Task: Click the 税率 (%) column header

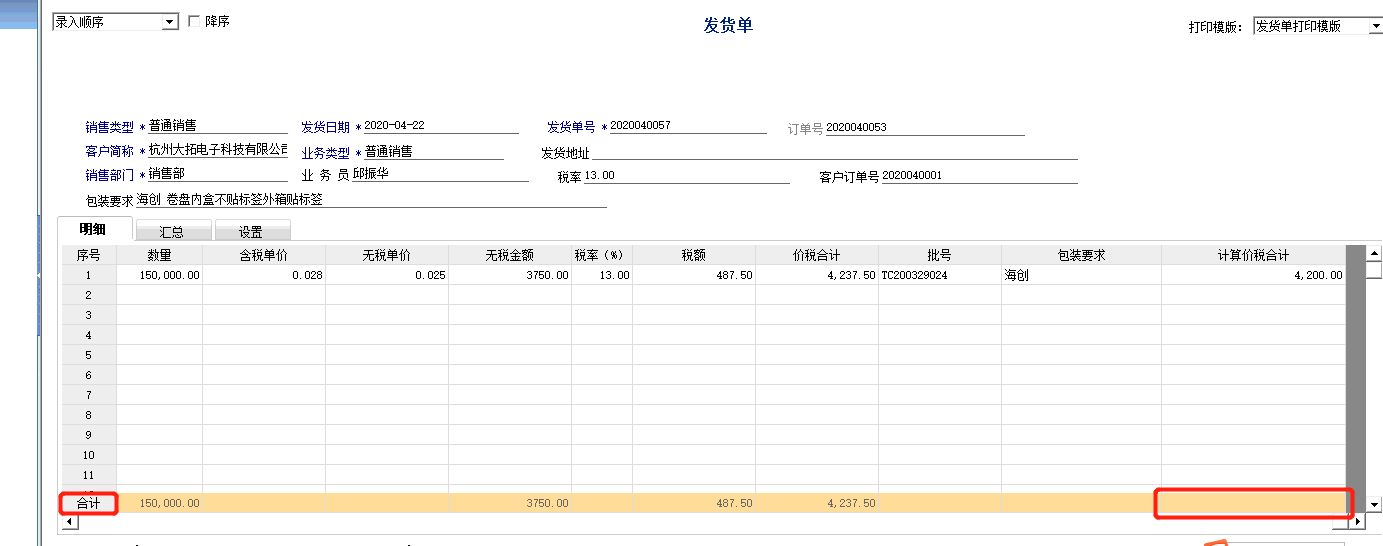Action: tap(602, 255)
